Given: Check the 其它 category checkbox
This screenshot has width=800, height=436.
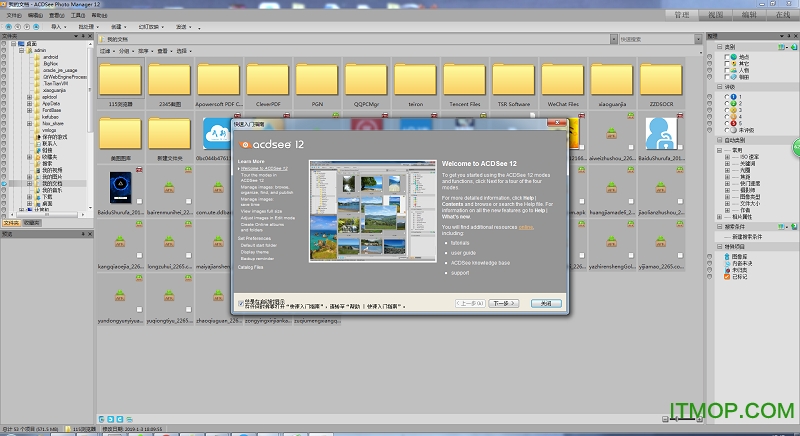Looking at the screenshot, I should tap(727, 64).
